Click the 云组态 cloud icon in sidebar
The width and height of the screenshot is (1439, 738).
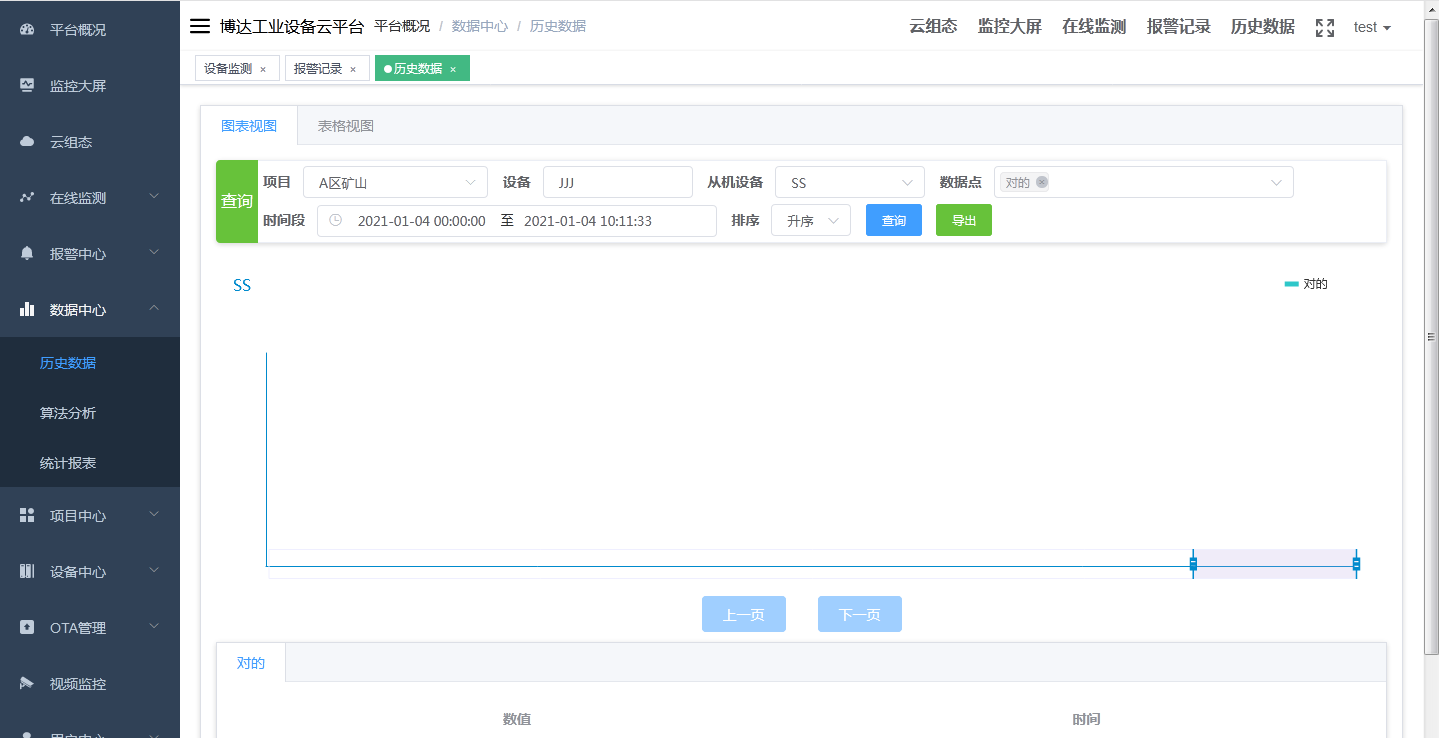point(25,141)
